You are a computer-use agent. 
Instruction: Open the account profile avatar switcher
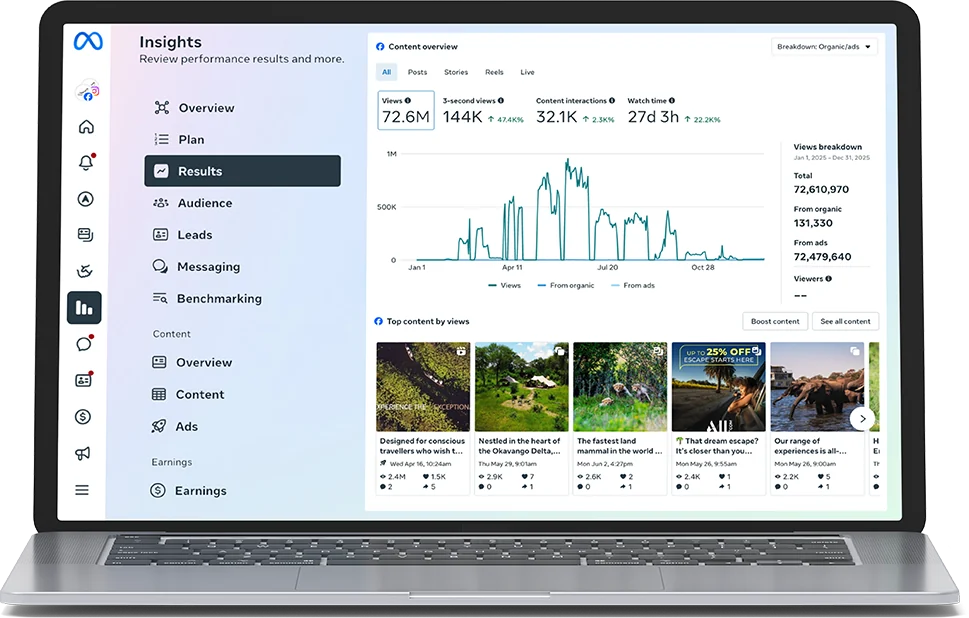pos(87,90)
